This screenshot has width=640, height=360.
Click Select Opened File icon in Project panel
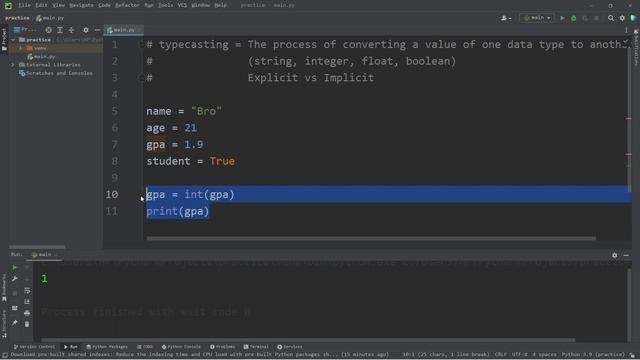pos(49,30)
